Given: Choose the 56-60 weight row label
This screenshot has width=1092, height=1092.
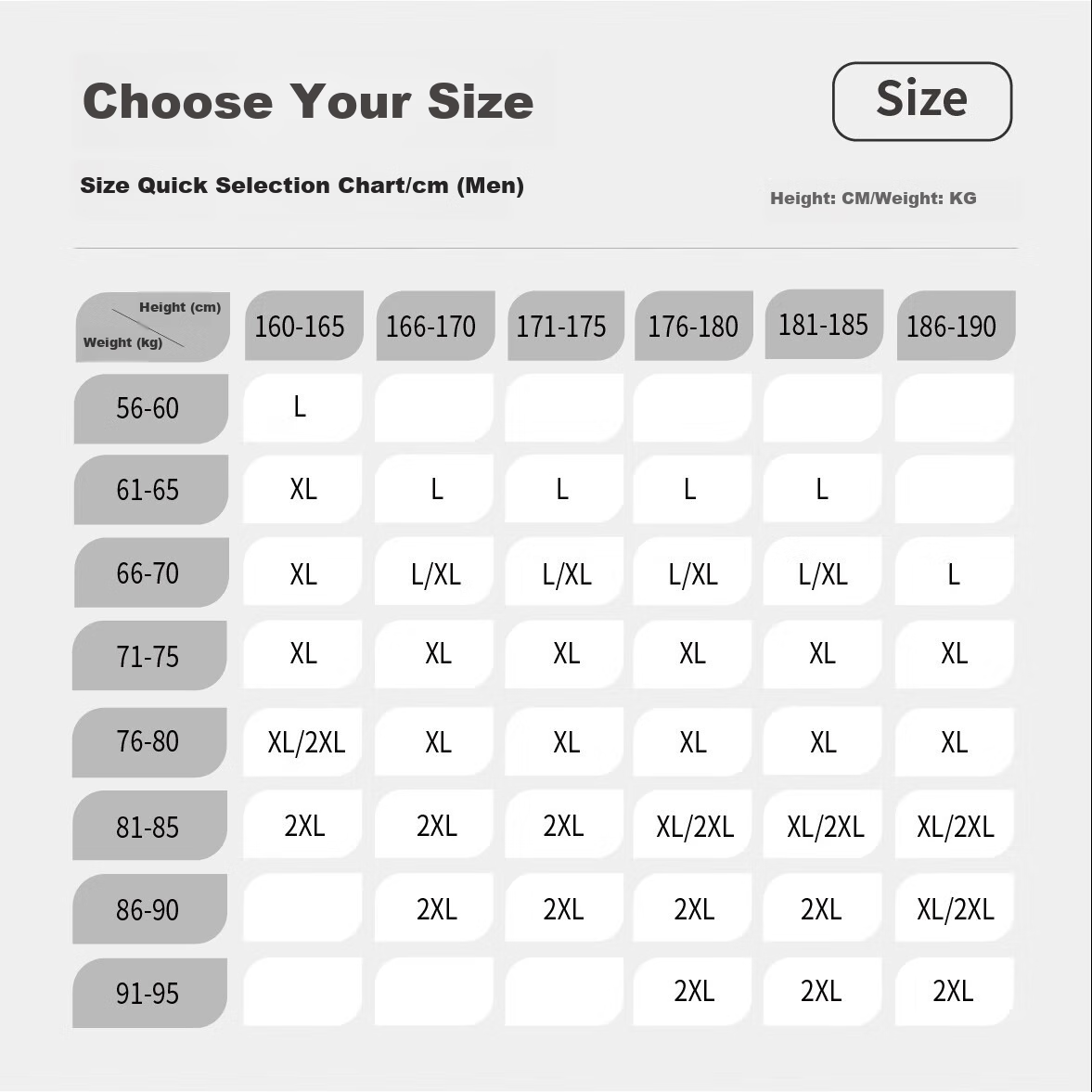Looking at the screenshot, I should [151, 409].
